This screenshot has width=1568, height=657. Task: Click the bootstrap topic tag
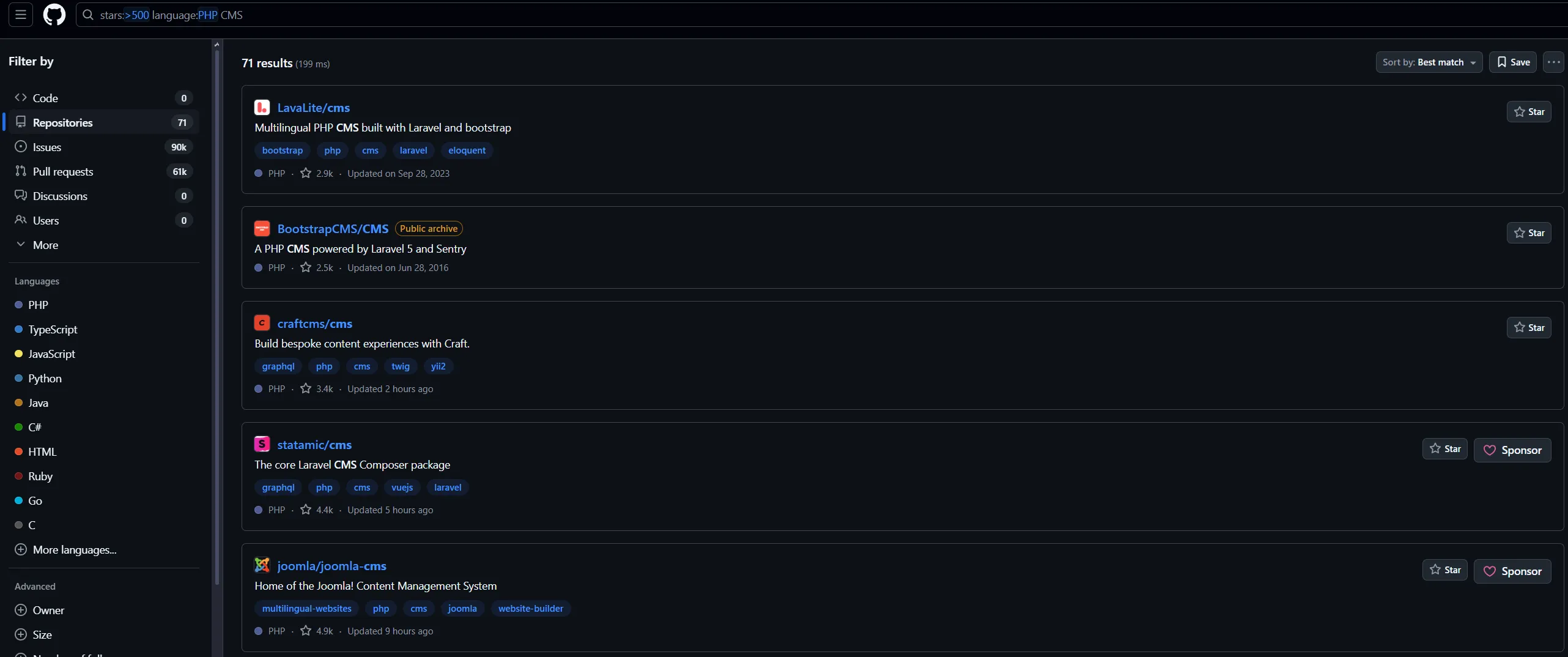pos(283,150)
